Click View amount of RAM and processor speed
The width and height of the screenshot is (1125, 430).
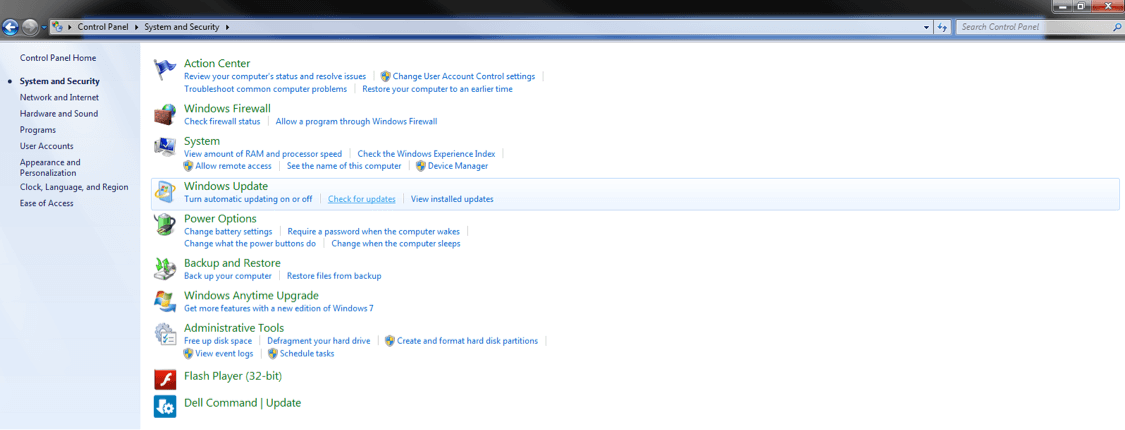click(x=263, y=154)
